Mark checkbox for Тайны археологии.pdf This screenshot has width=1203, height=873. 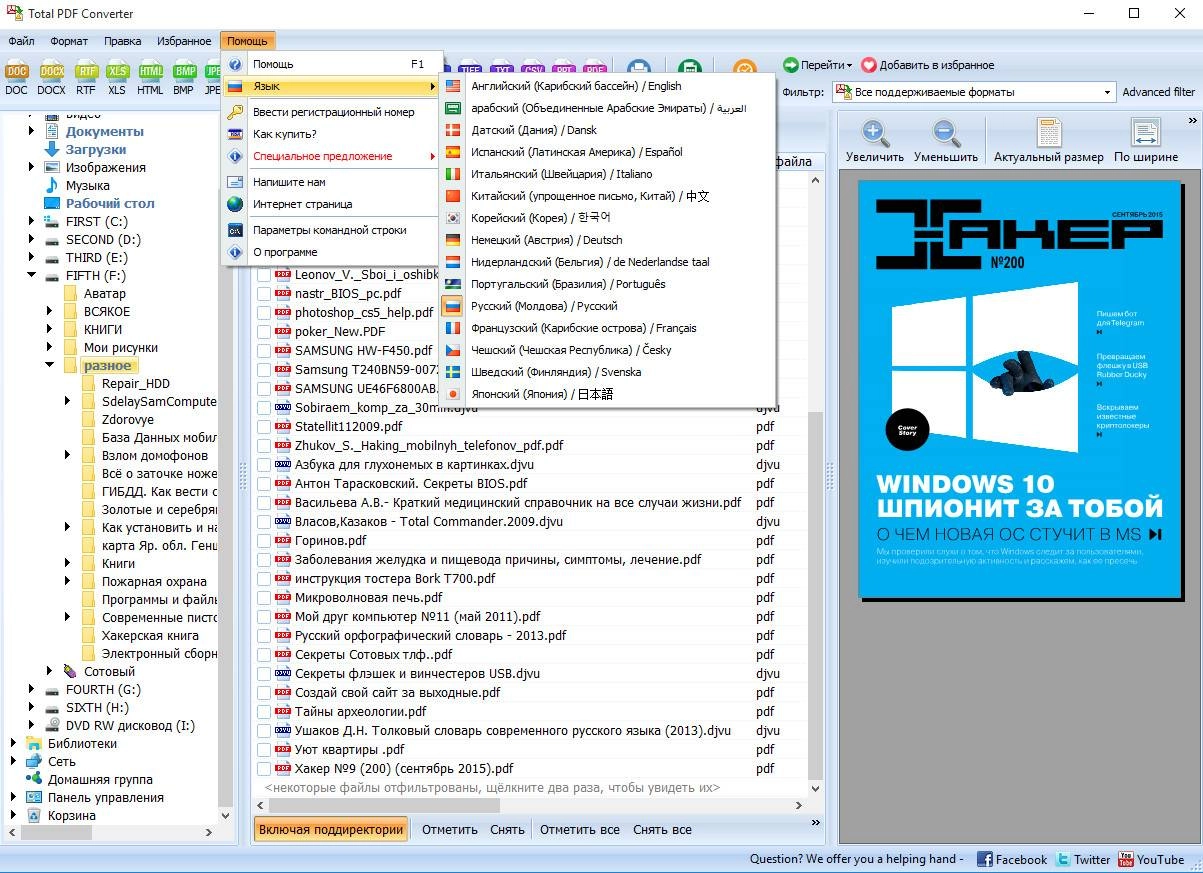click(264, 712)
